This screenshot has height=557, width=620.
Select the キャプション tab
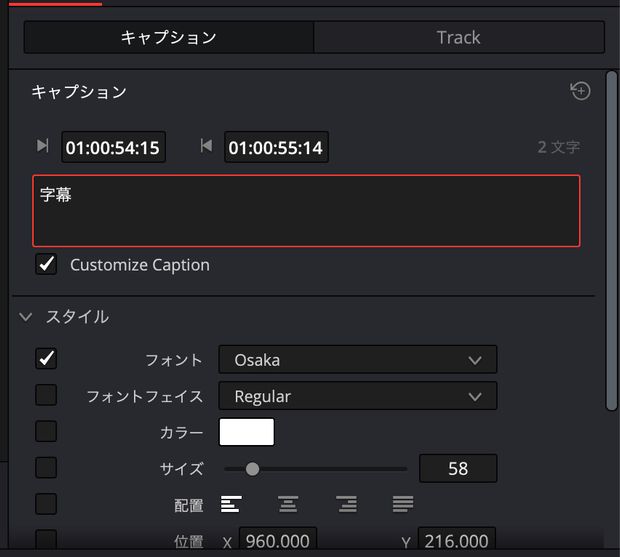pos(169,38)
